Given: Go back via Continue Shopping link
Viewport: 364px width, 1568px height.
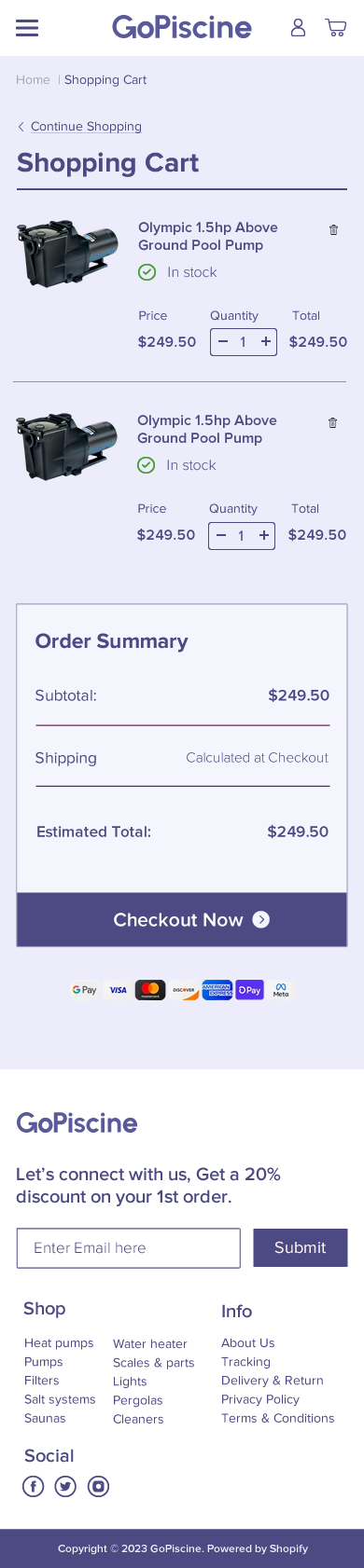Looking at the screenshot, I should pos(86,127).
